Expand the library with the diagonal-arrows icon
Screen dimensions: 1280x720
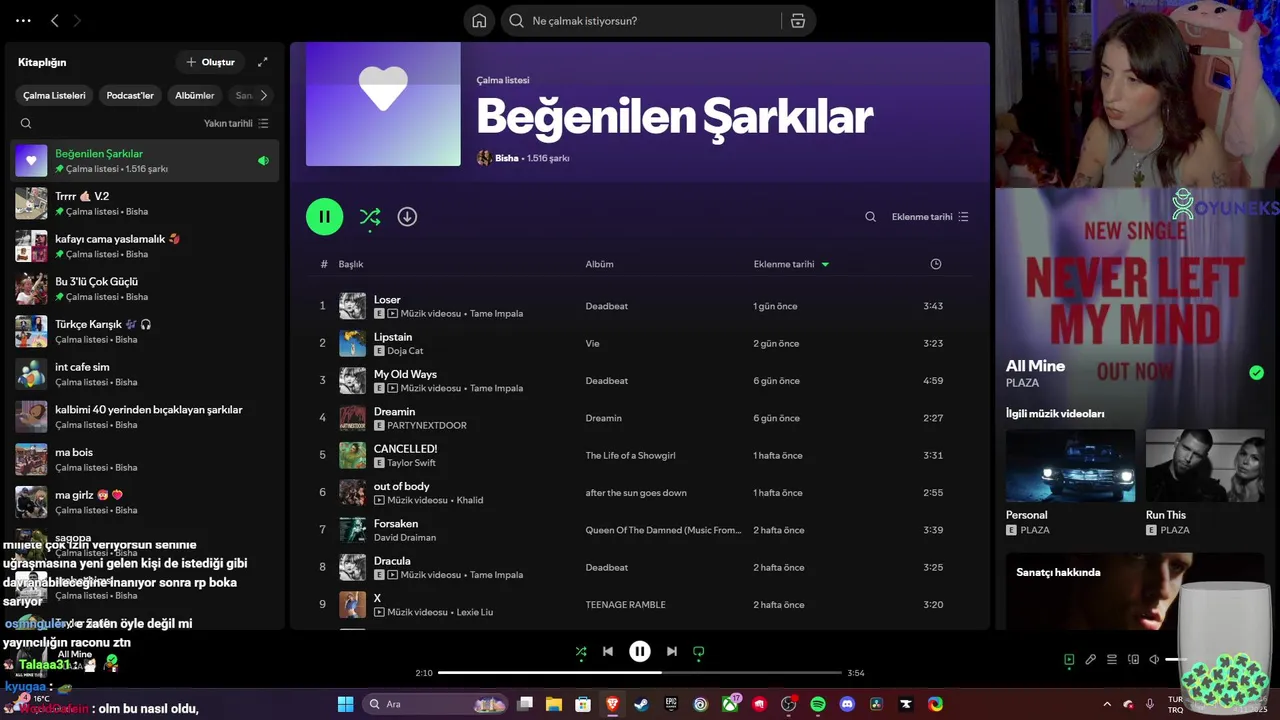point(263,62)
